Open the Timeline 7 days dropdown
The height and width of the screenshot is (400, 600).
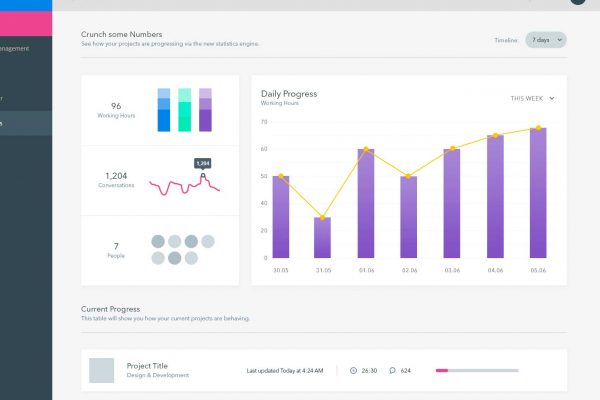point(546,40)
